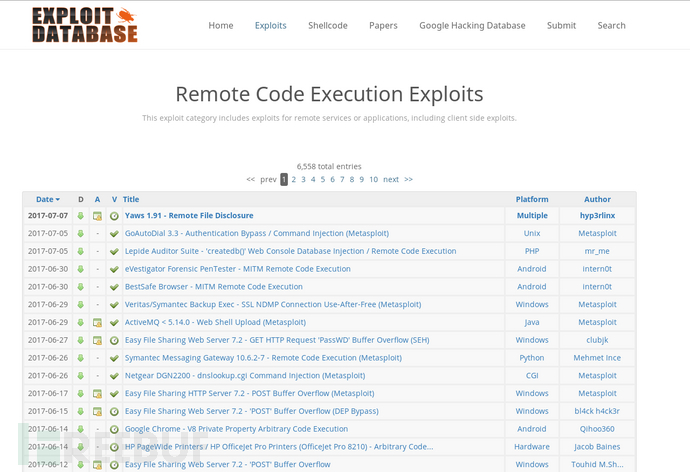The width and height of the screenshot is (690, 472).
Task: View author hyp3rlinx
Action: pyautogui.click(x=597, y=216)
